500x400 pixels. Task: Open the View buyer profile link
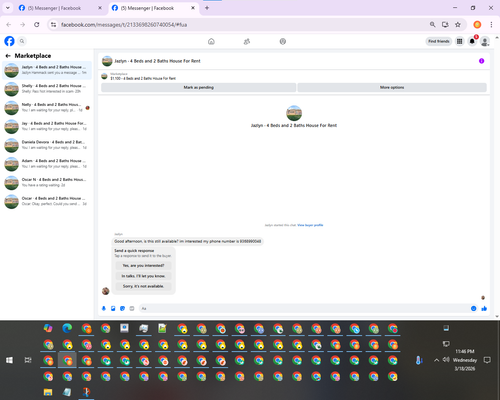pos(310,225)
